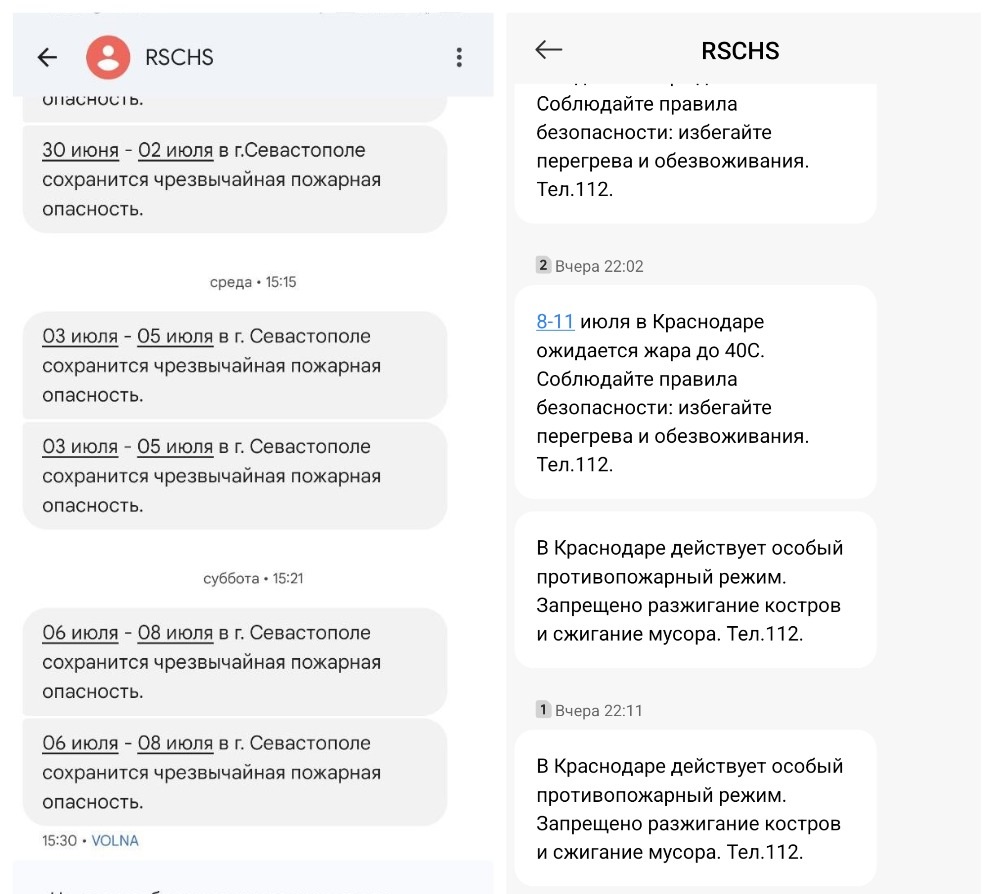Tap the SIM 2 badge beside Вчера 22:02
This screenshot has width=1000, height=894.
(543, 265)
